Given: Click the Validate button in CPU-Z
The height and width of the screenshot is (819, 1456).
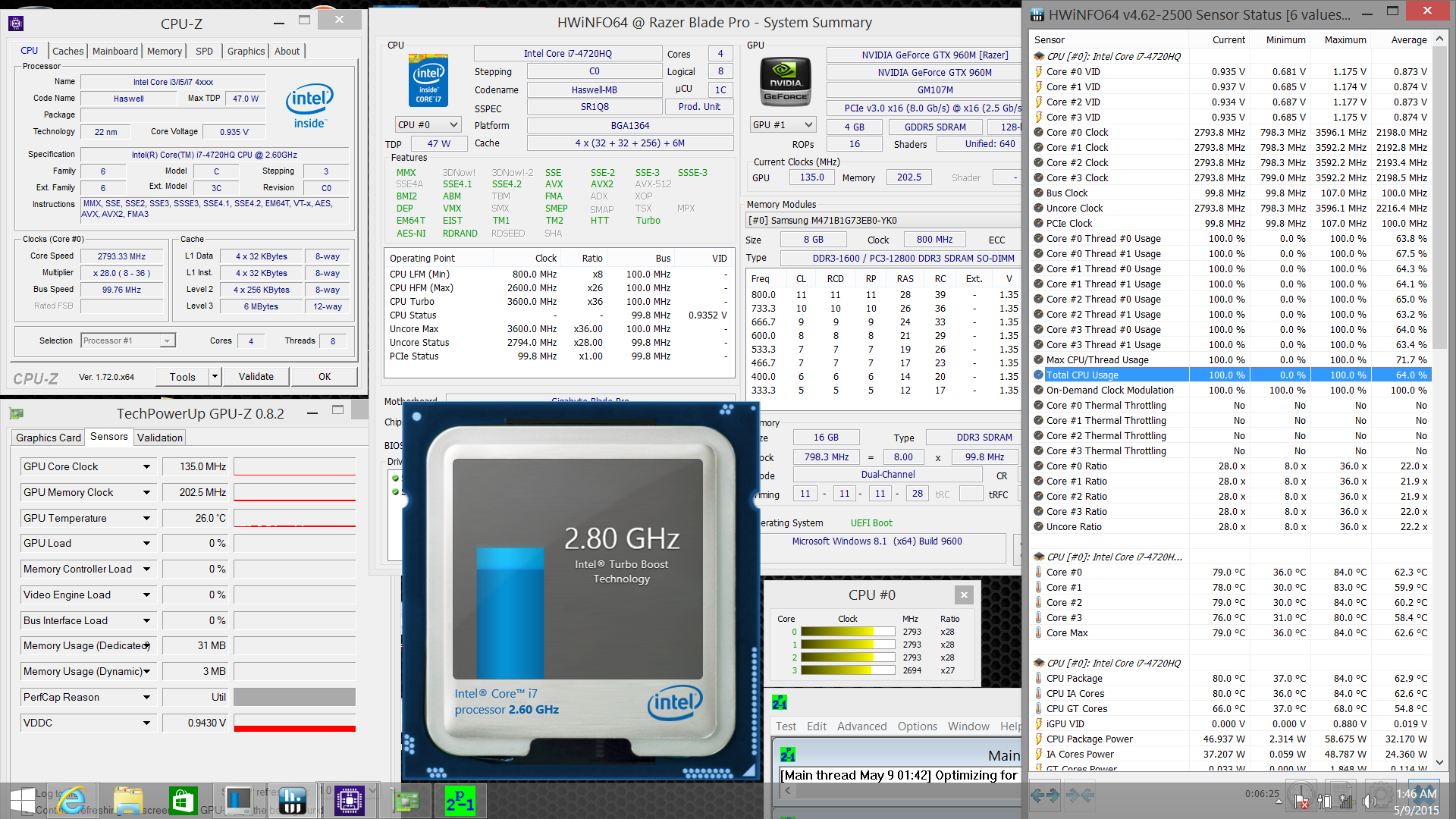Looking at the screenshot, I should (256, 376).
